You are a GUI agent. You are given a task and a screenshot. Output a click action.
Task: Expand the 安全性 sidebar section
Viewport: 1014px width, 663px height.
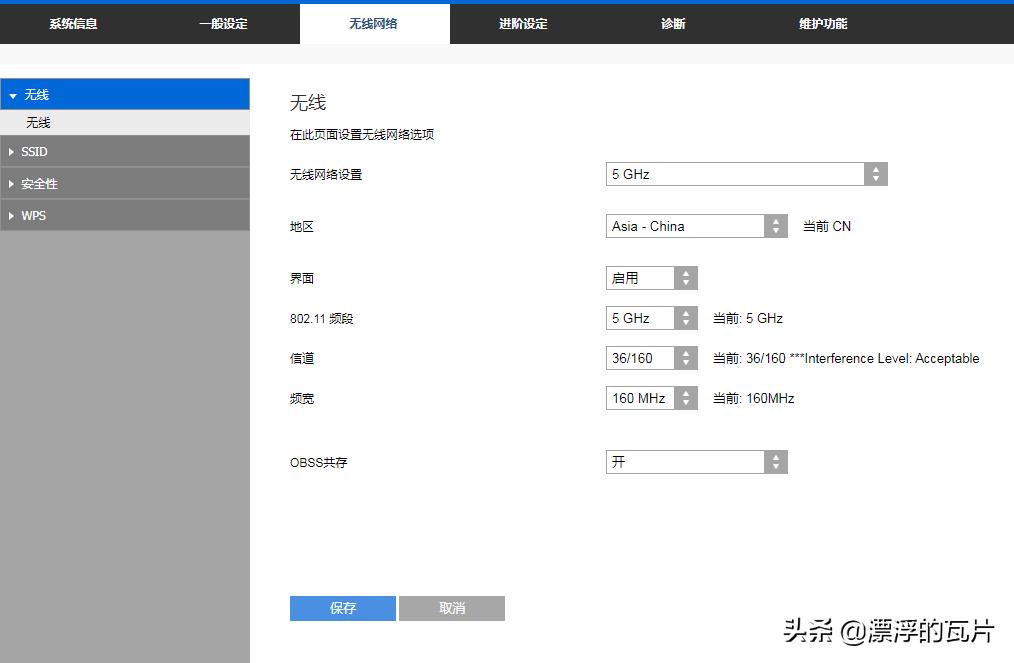tap(125, 184)
